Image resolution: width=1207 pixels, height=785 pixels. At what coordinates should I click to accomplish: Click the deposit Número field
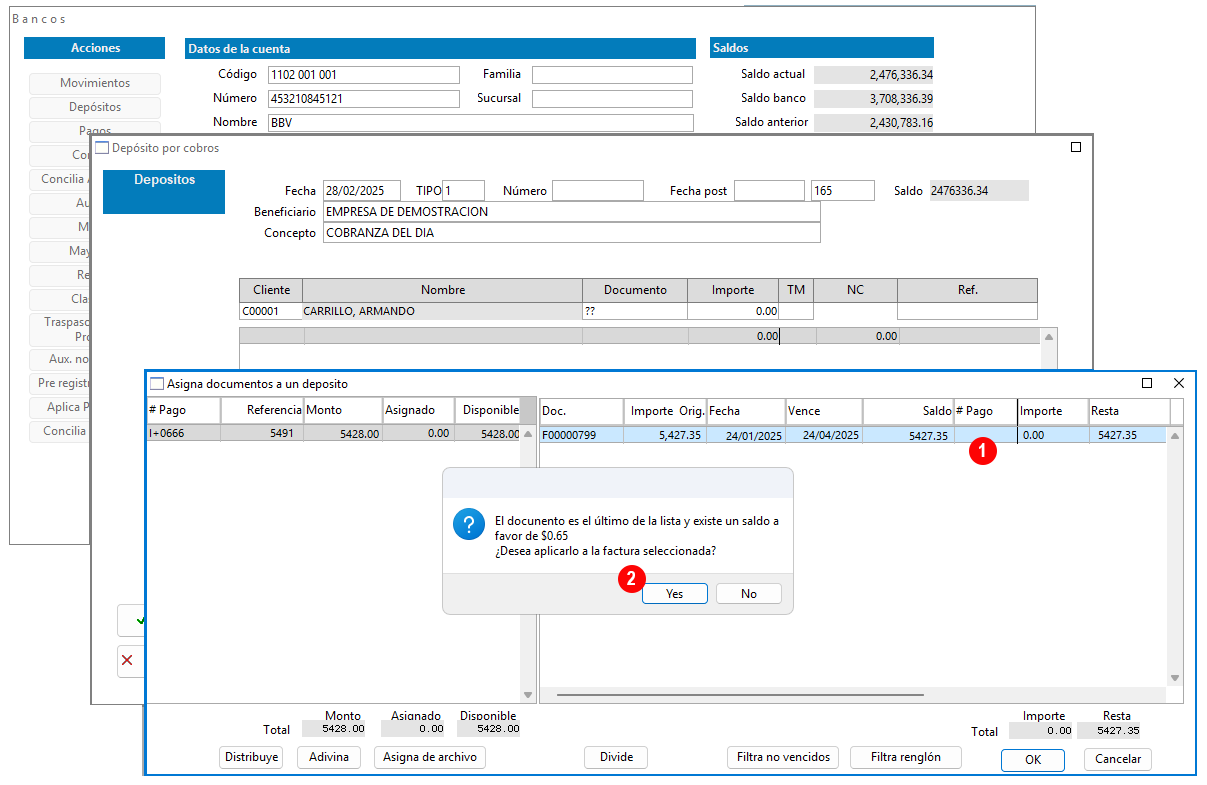[598, 190]
